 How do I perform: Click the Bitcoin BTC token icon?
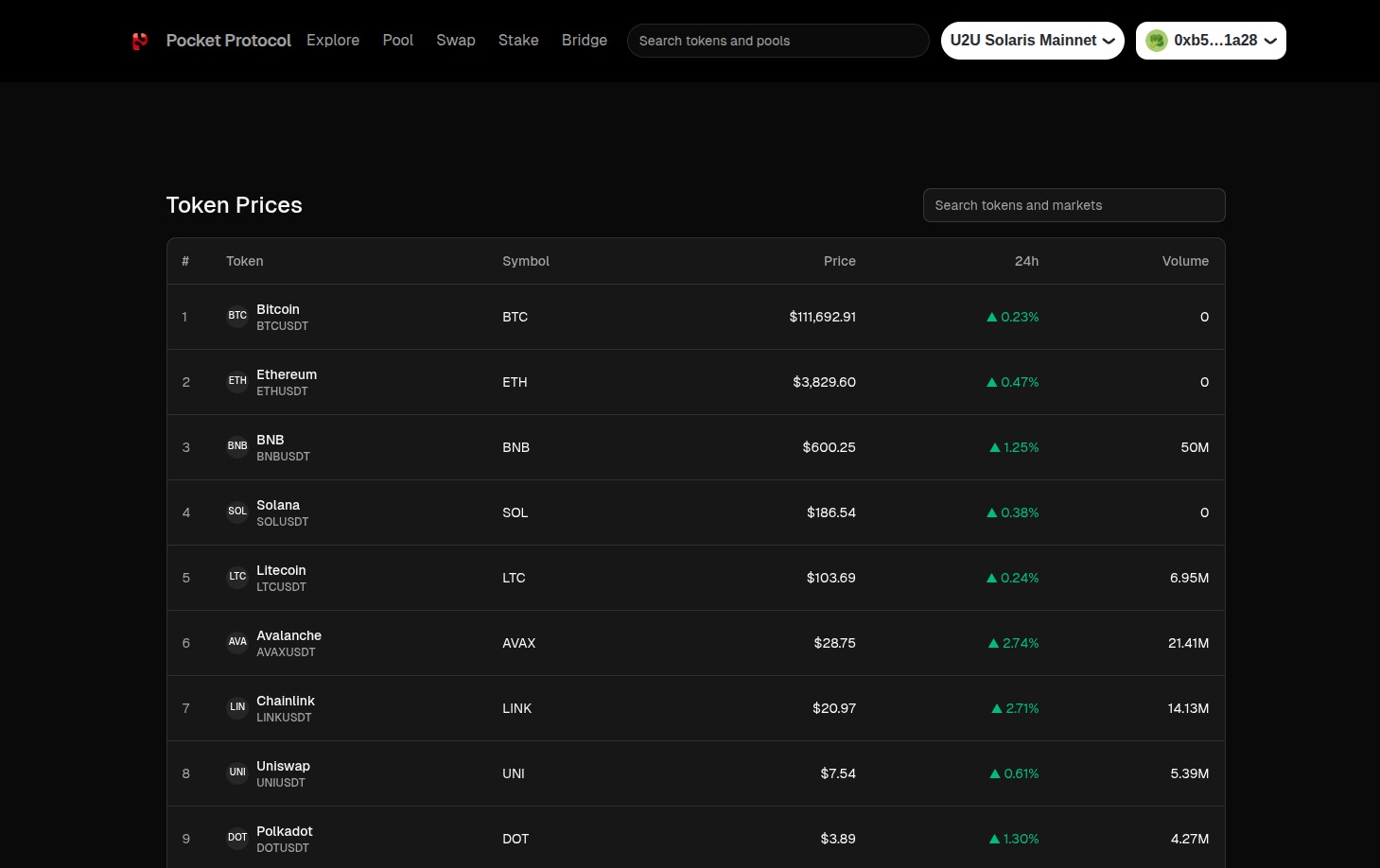pos(237,316)
